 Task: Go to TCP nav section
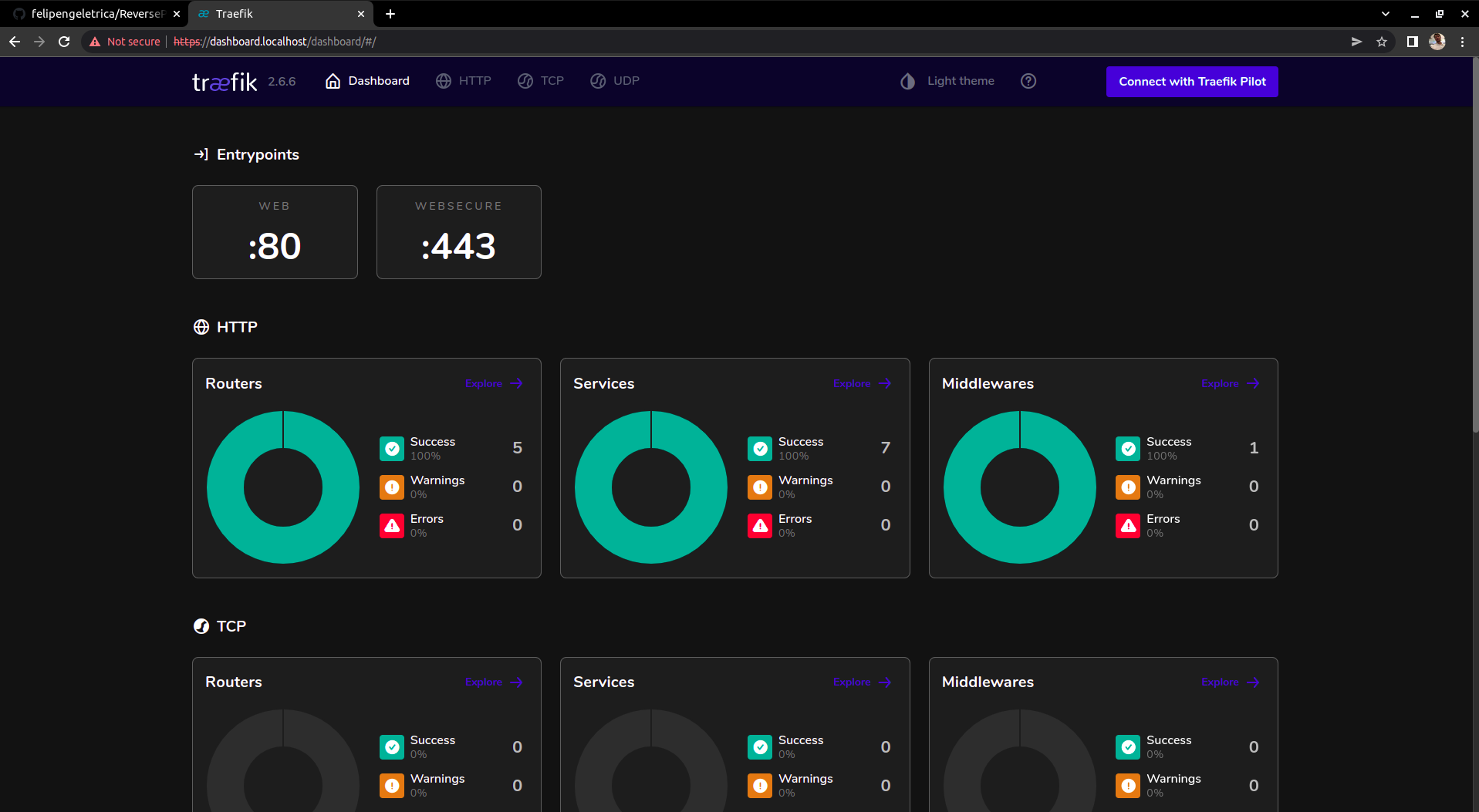[541, 81]
